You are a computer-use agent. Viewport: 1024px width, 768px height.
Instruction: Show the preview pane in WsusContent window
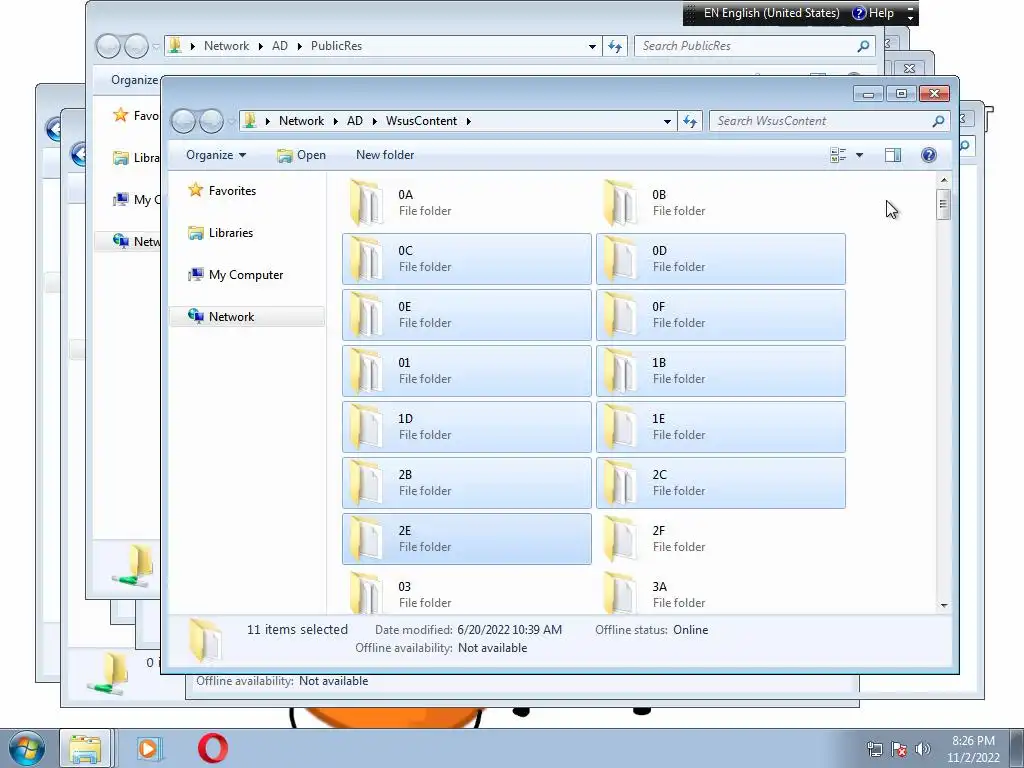point(893,155)
